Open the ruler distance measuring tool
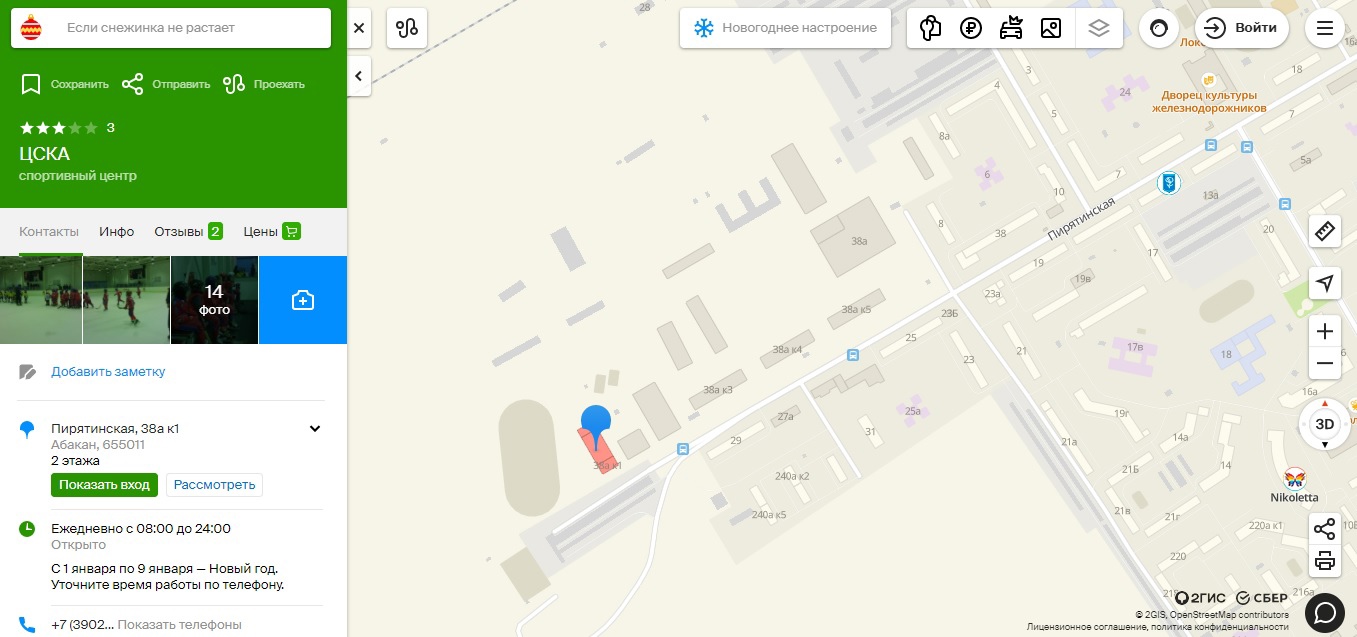 (1325, 232)
